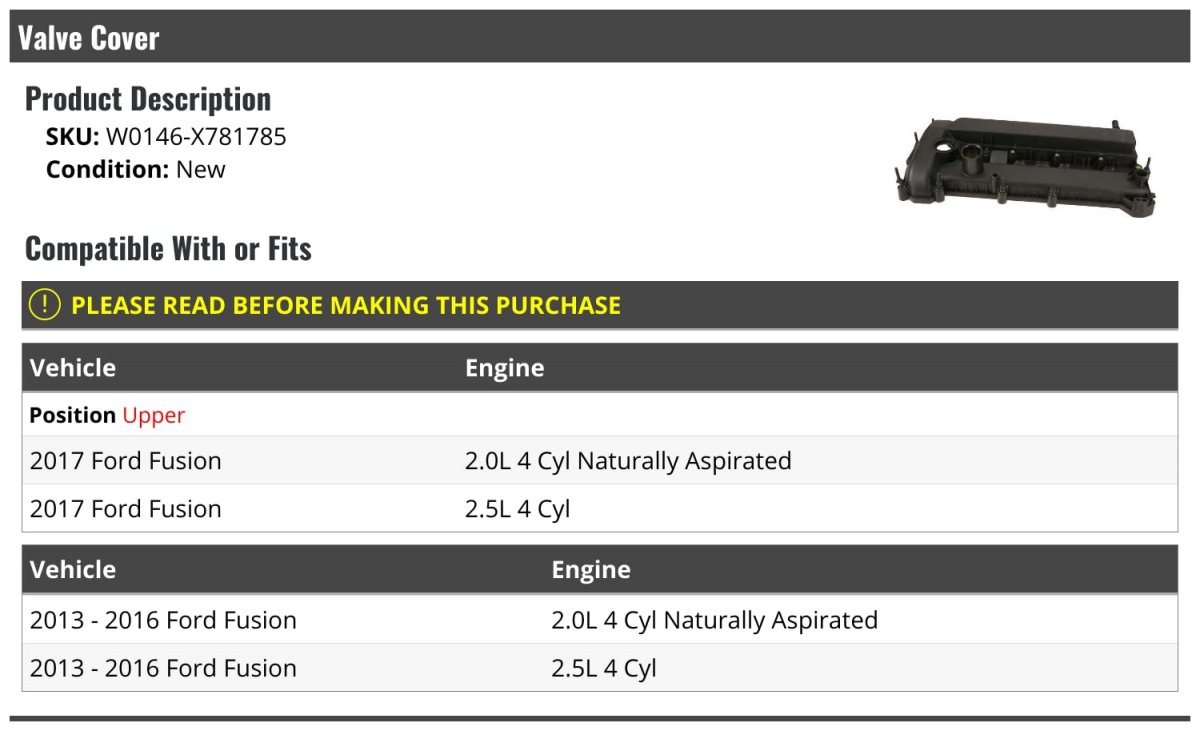Select the 2013 - 2016 Ford Fusion 2.0L row

(600, 620)
